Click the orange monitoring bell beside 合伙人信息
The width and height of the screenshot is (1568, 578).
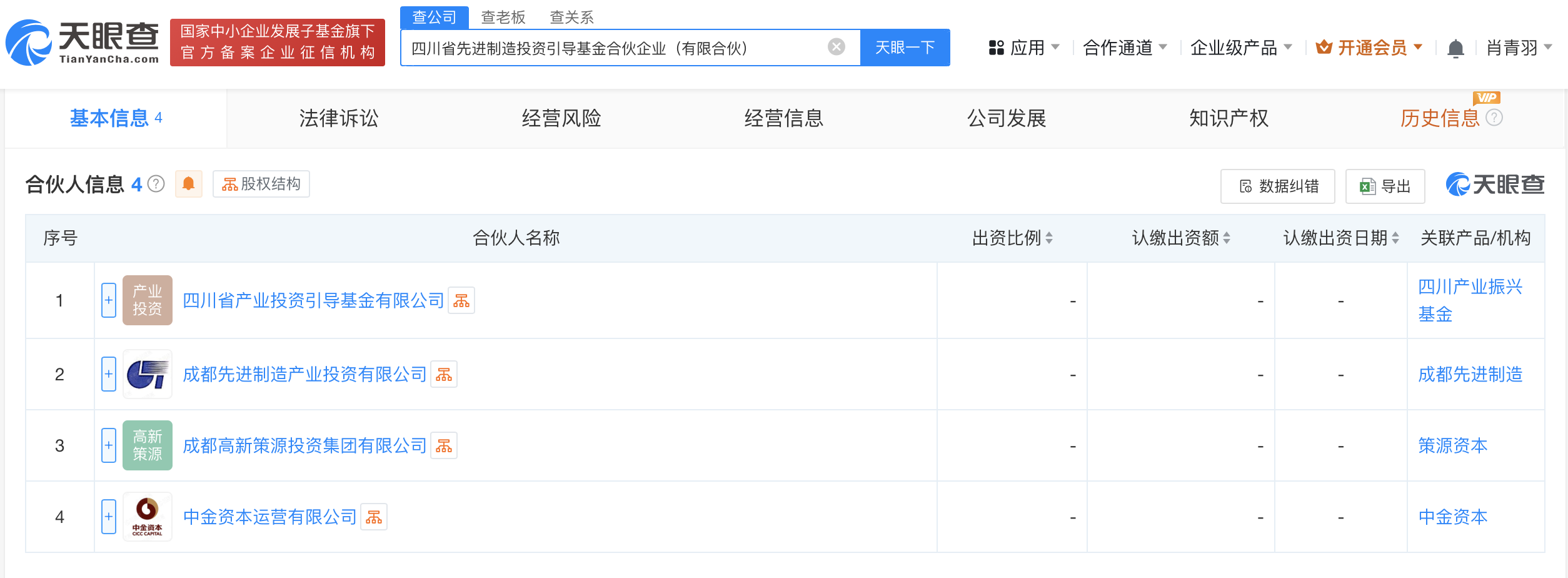coord(188,184)
